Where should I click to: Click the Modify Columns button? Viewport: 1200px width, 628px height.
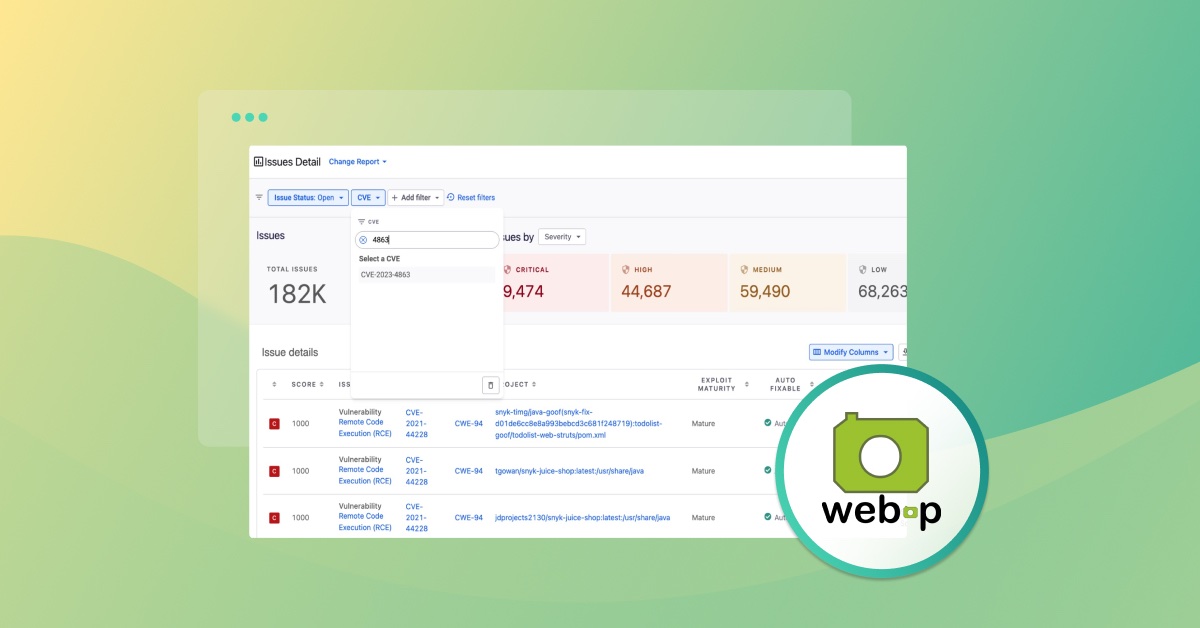851,352
